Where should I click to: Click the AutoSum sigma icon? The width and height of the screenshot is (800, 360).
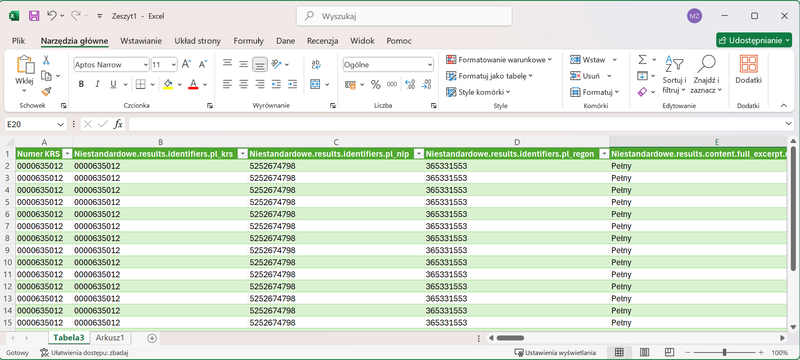tap(642, 60)
